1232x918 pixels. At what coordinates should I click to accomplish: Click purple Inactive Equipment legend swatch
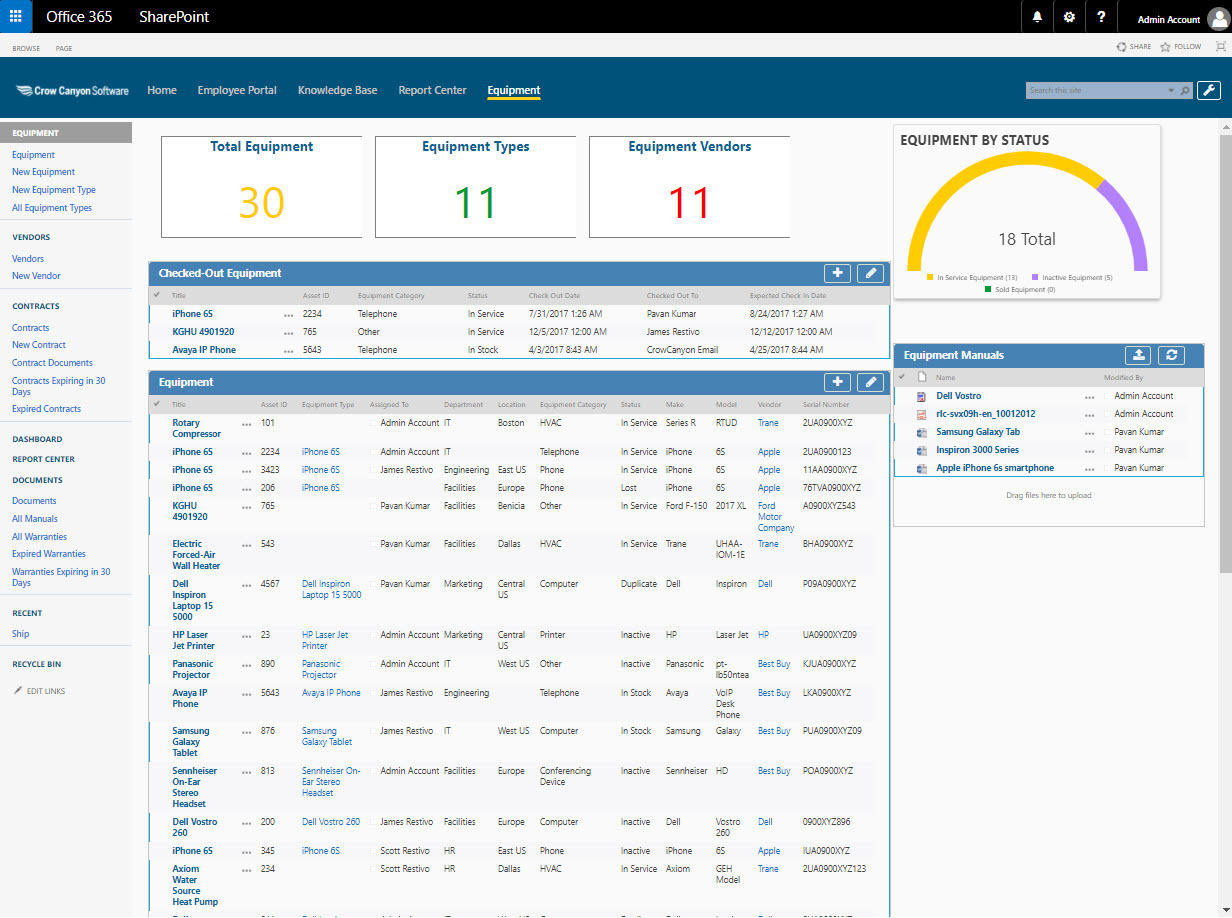coord(1034,277)
